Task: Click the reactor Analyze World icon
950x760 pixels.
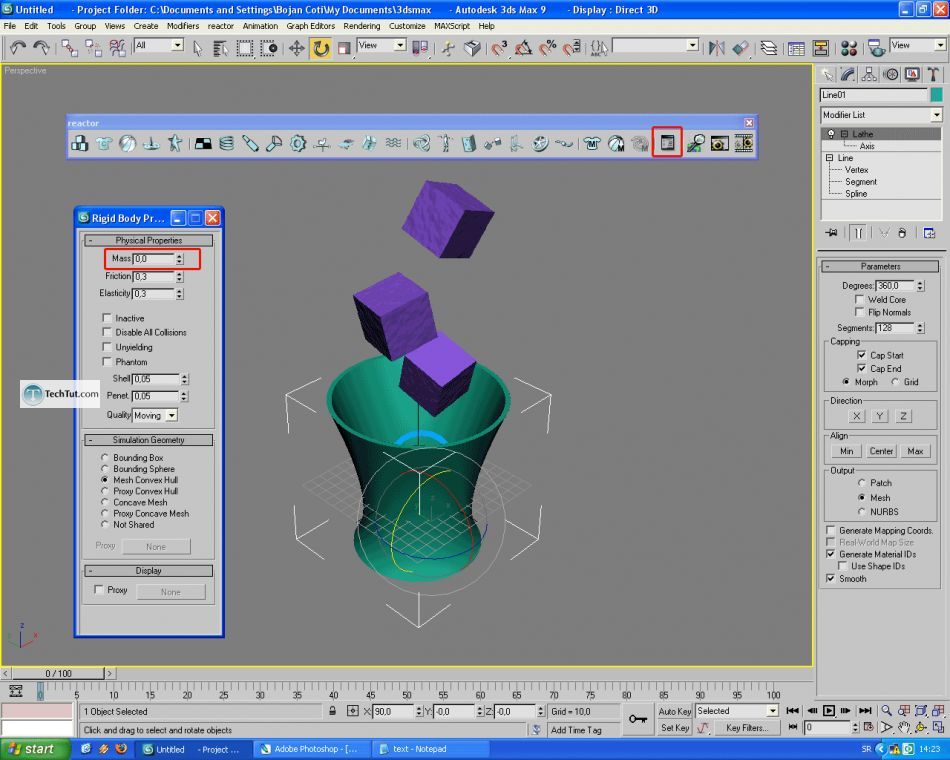Action: click(695, 143)
